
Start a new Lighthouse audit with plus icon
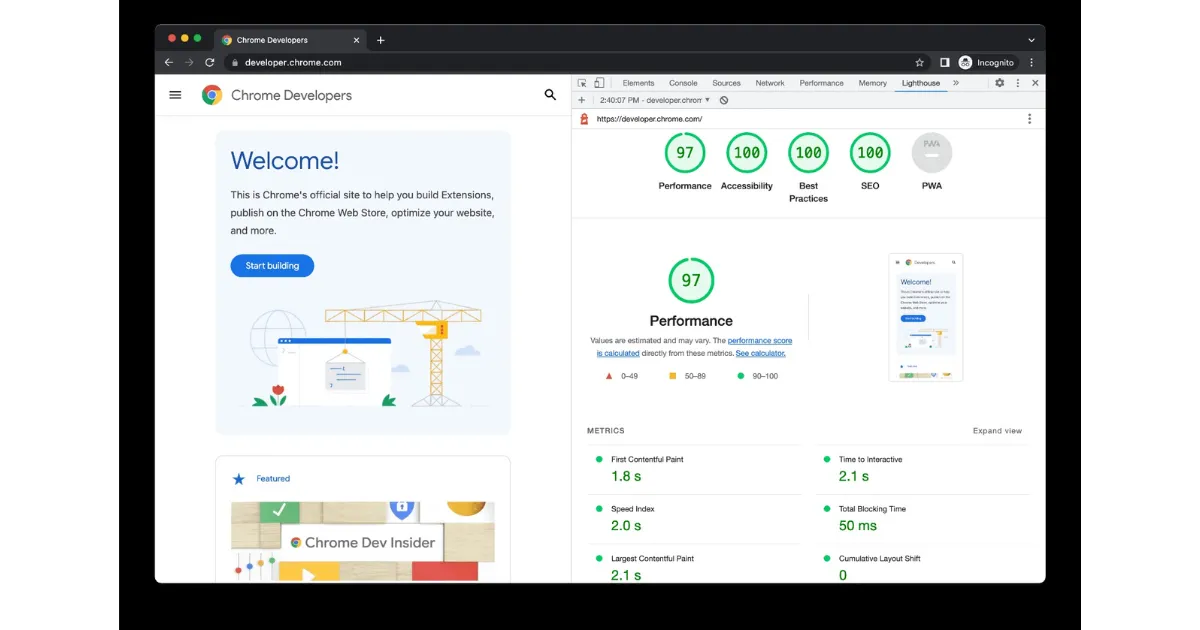581,100
